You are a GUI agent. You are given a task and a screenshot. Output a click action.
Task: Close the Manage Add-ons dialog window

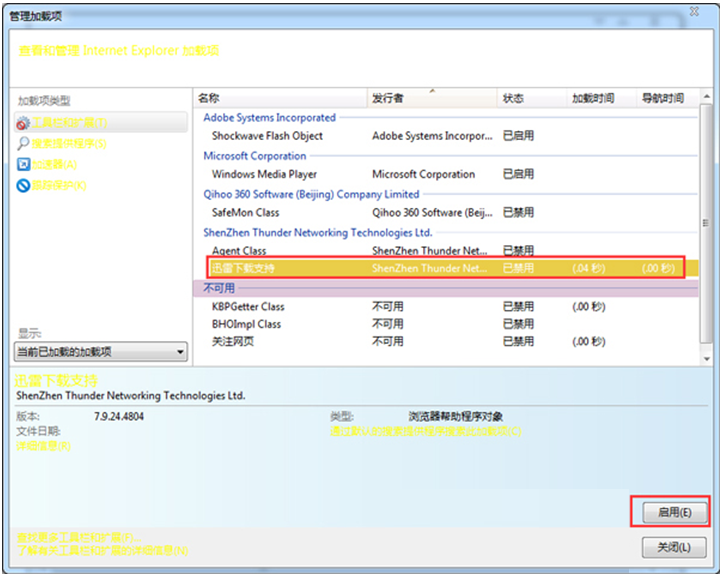click(x=692, y=9)
